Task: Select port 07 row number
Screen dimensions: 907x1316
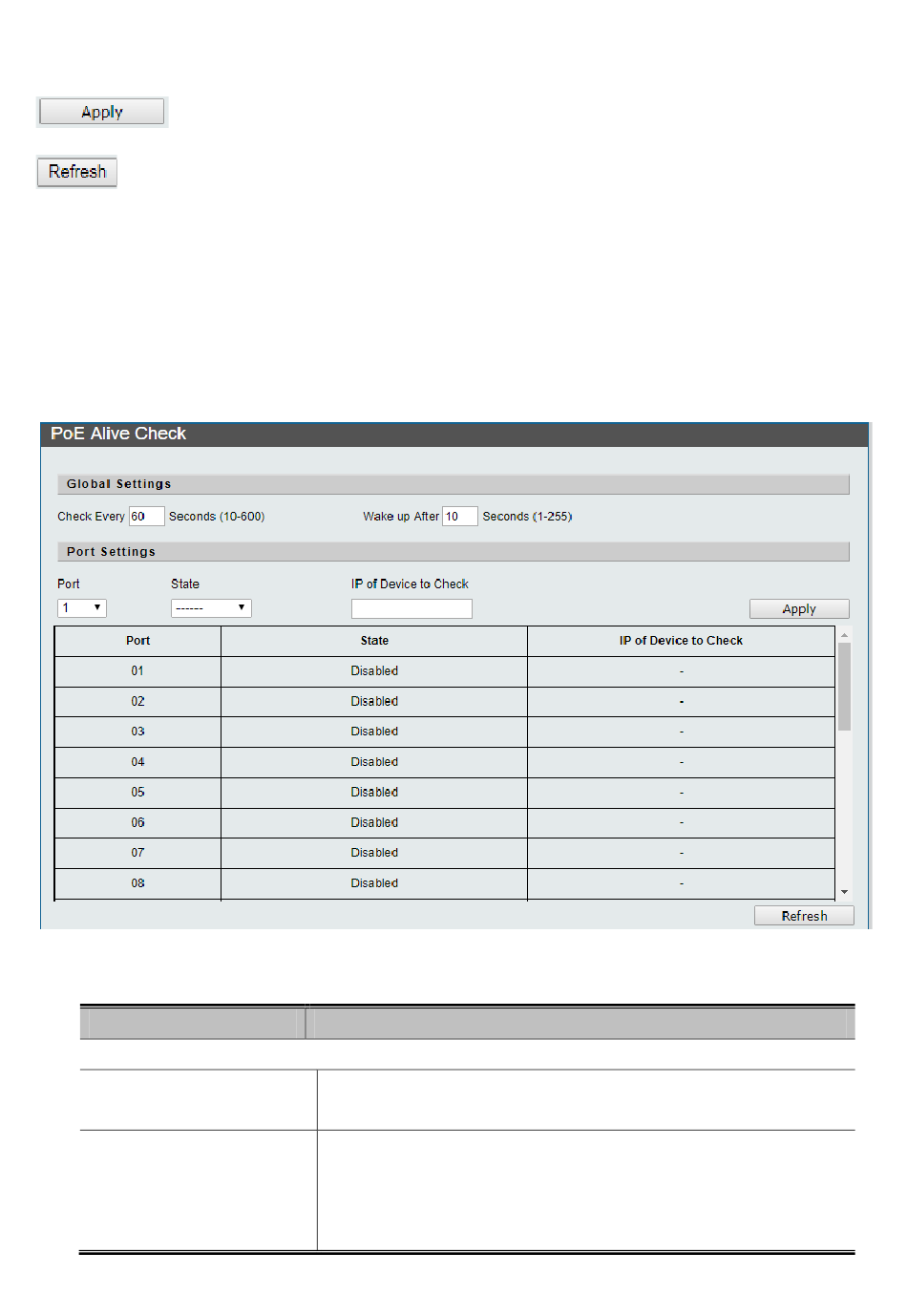Action: coord(138,853)
